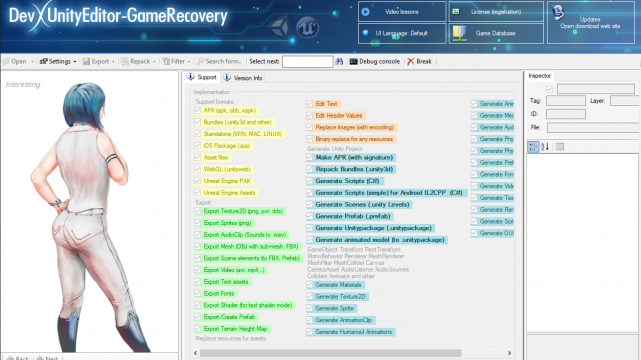641x360 pixels.
Task: Click the Layer field in Inspector
Action: [625, 101]
